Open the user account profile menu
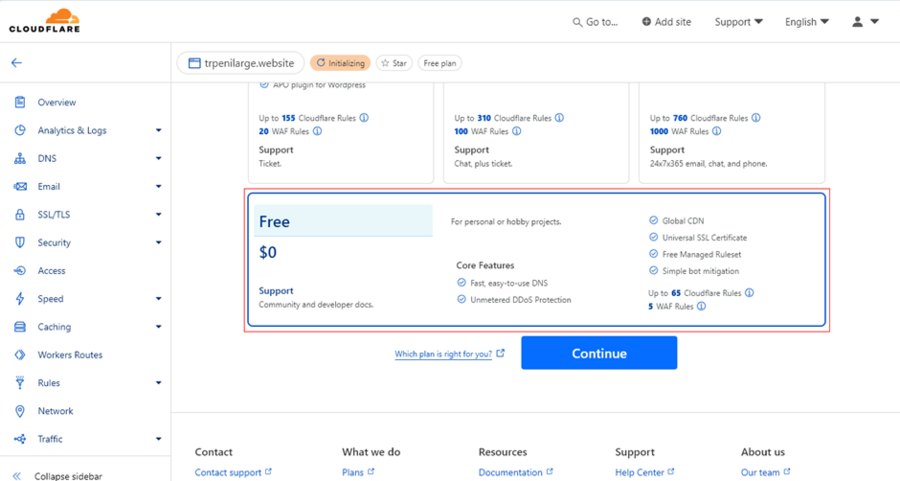The height and width of the screenshot is (481, 900). click(x=865, y=22)
